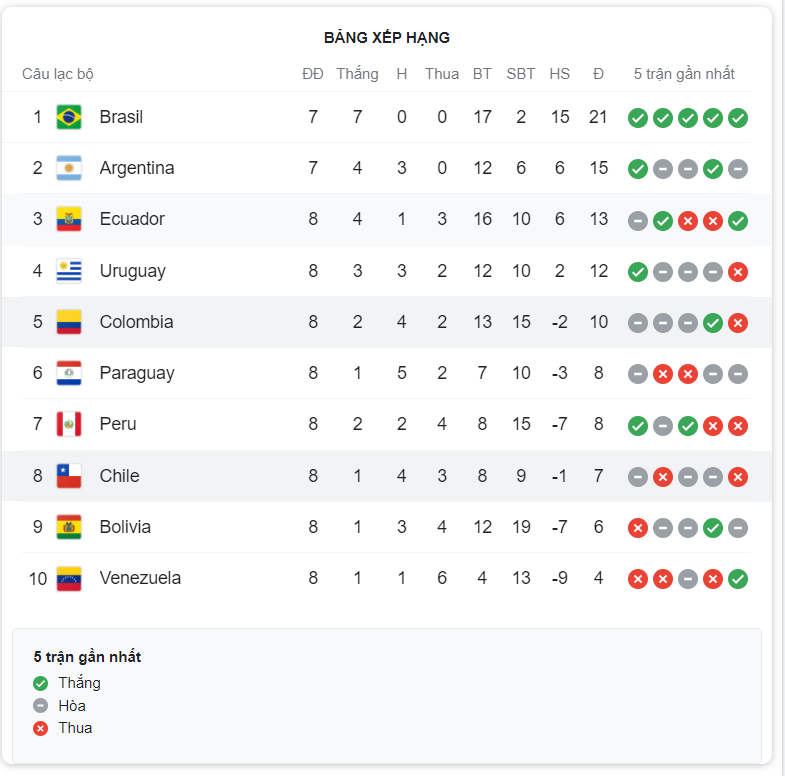Click the '5 trận gần nhất' column header
This screenshot has width=785, height=776.
tap(684, 74)
